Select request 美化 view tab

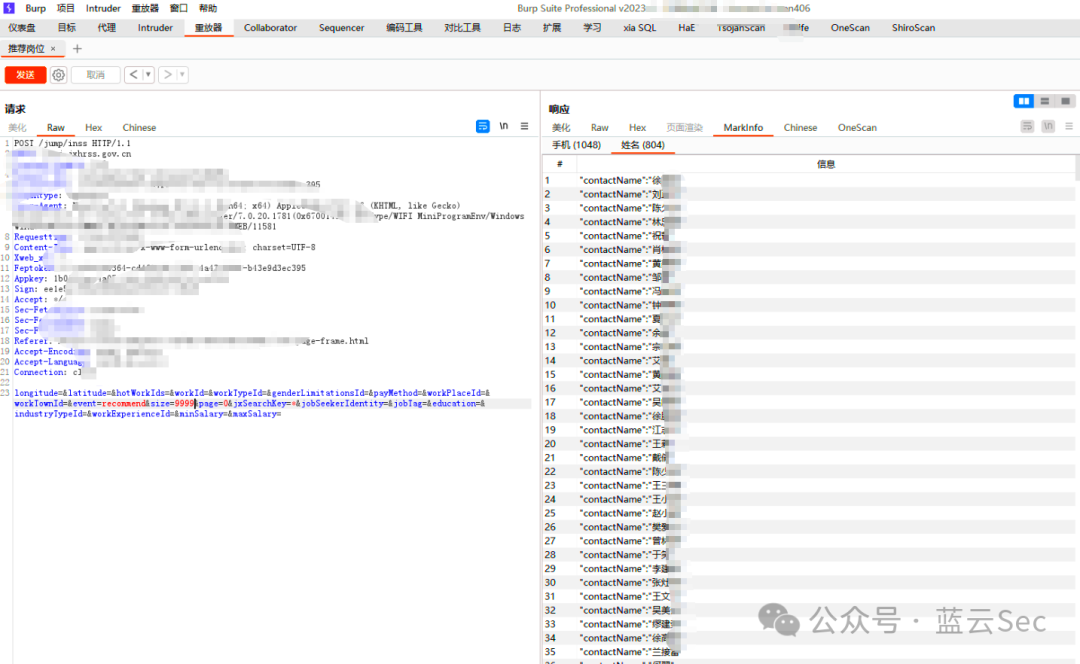(x=17, y=127)
